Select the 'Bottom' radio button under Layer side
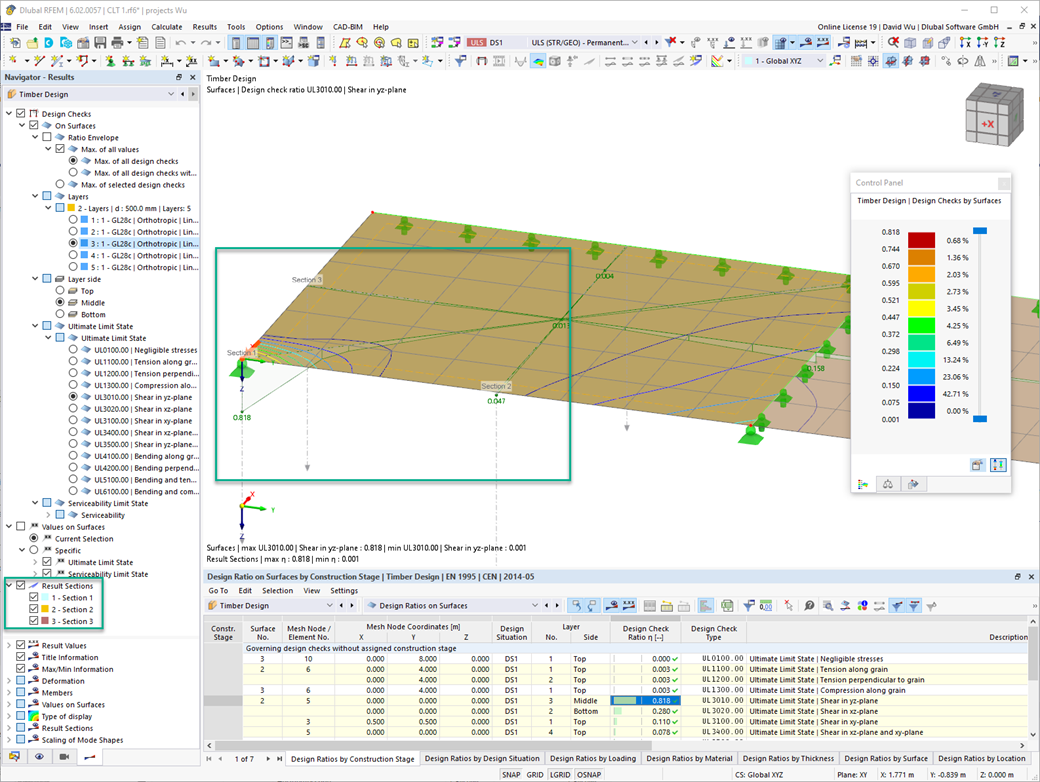1040x782 pixels. 58,313
